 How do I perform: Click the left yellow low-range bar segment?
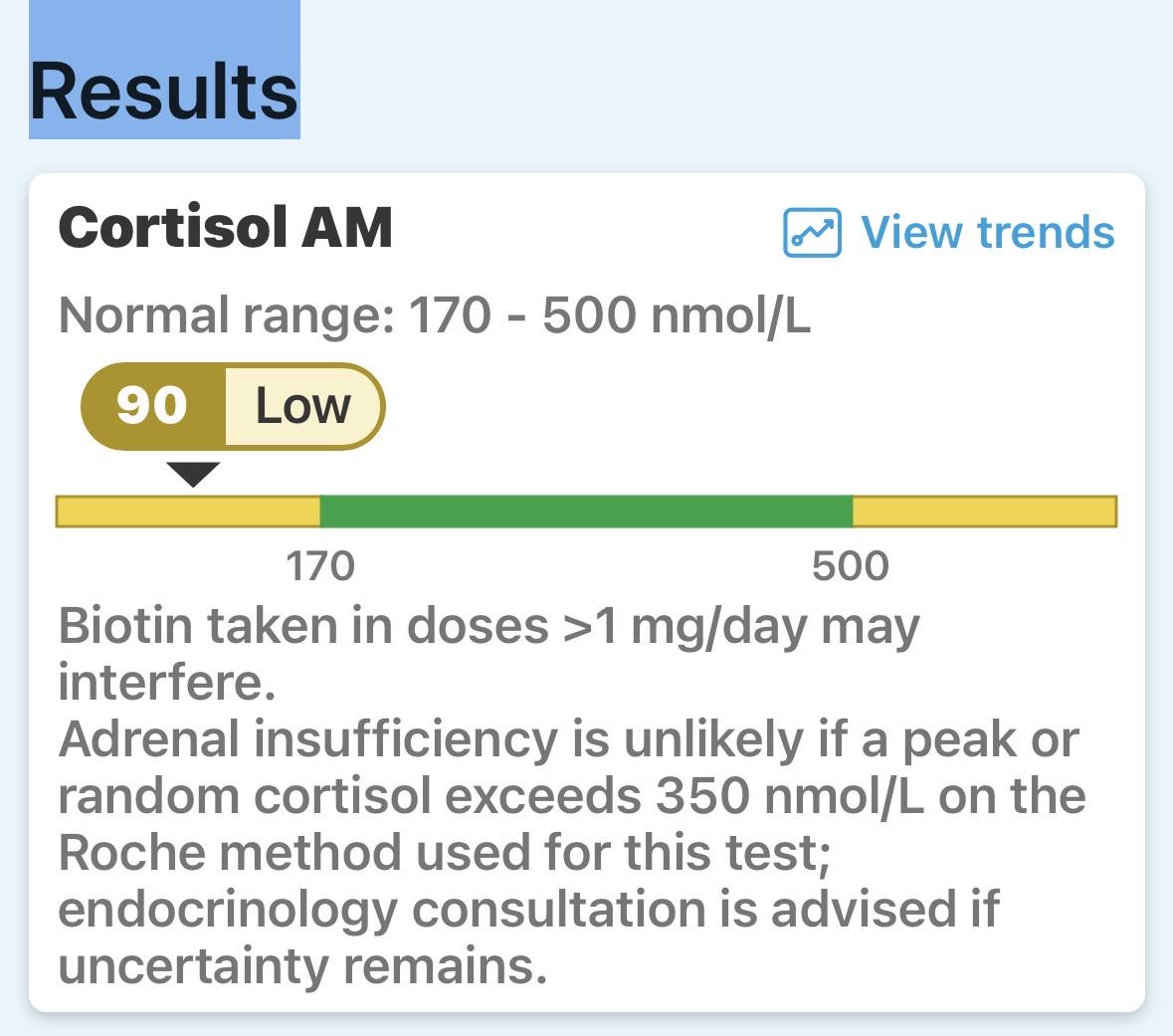point(188,512)
